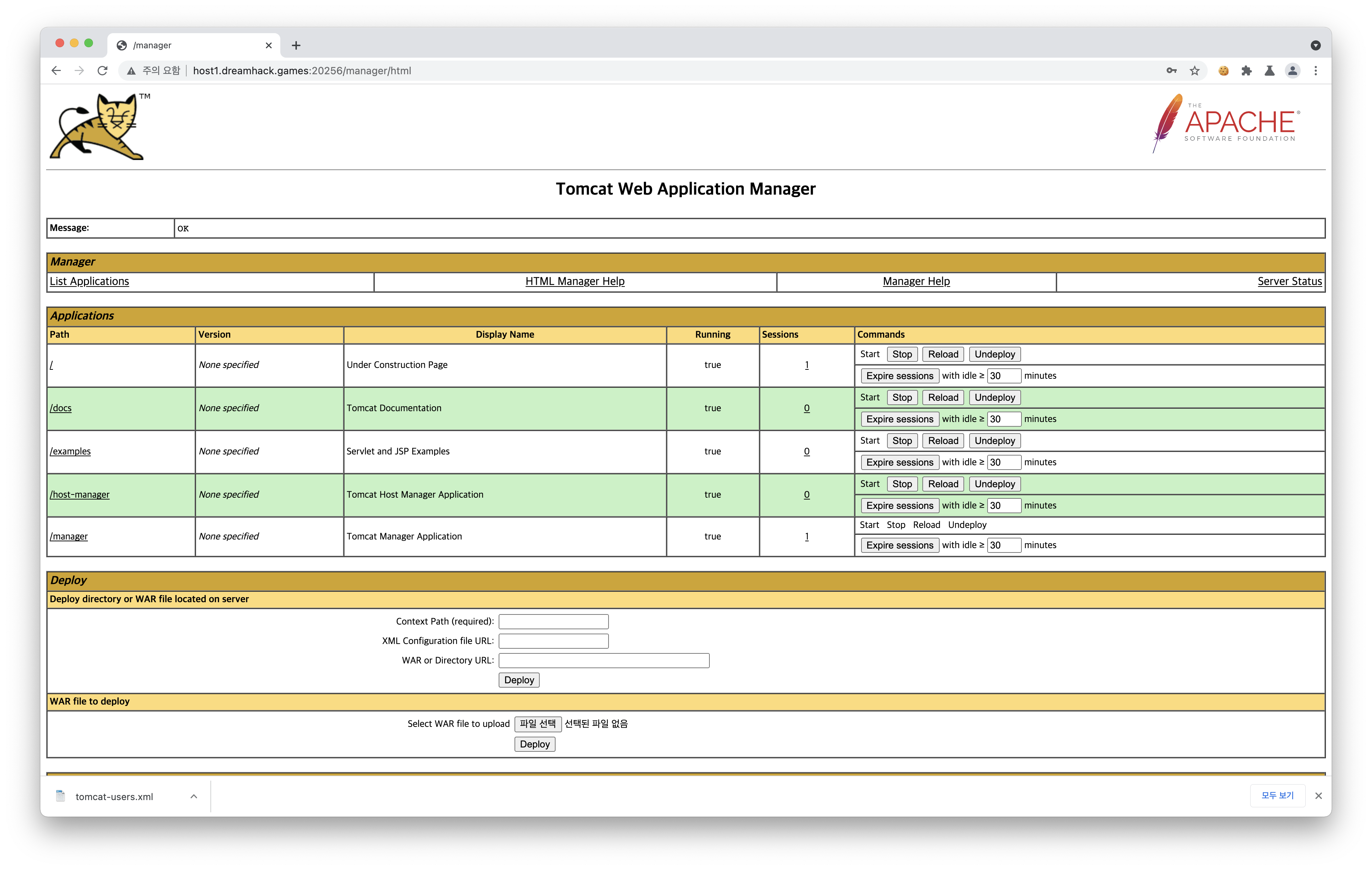Image resolution: width=1372 pixels, height=870 pixels.
Task: Click the bookmark star icon
Action: pyautogui.click(x=1195, y=71)
